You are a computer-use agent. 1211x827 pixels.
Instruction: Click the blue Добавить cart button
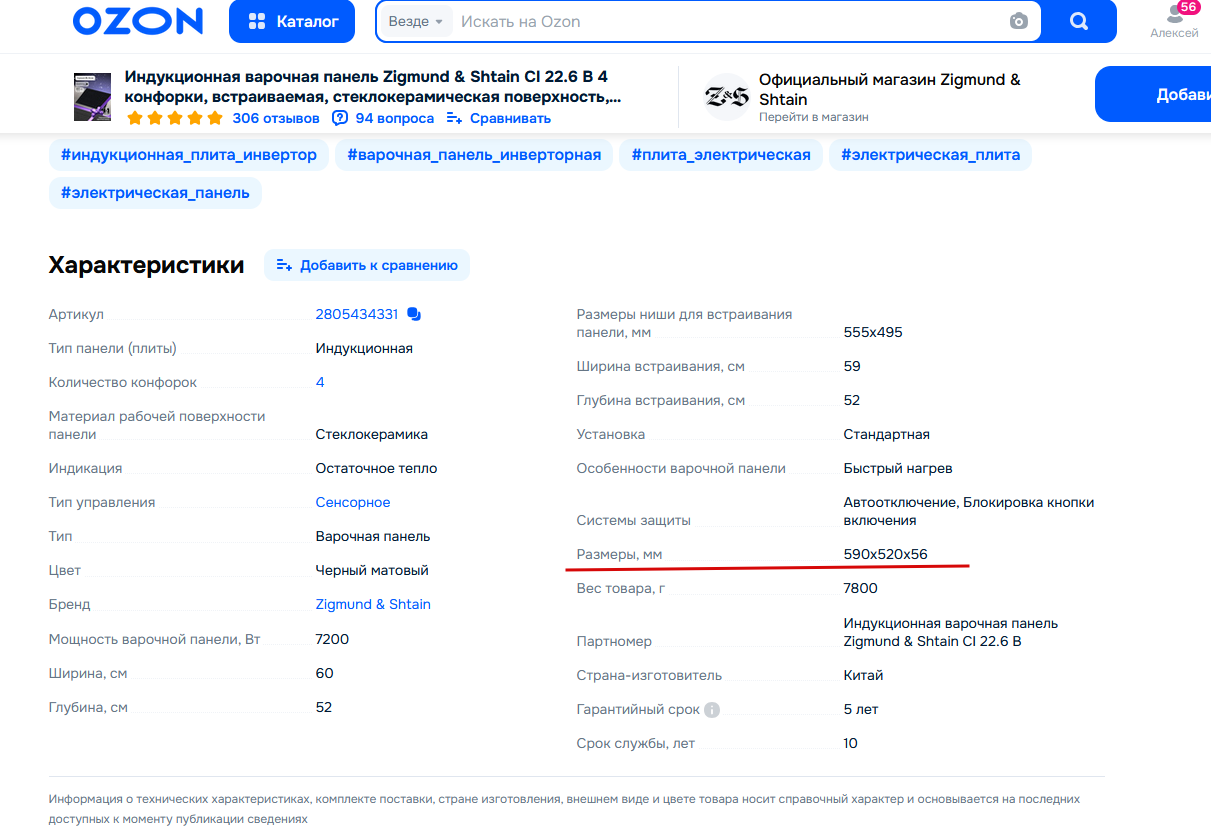1154,94
